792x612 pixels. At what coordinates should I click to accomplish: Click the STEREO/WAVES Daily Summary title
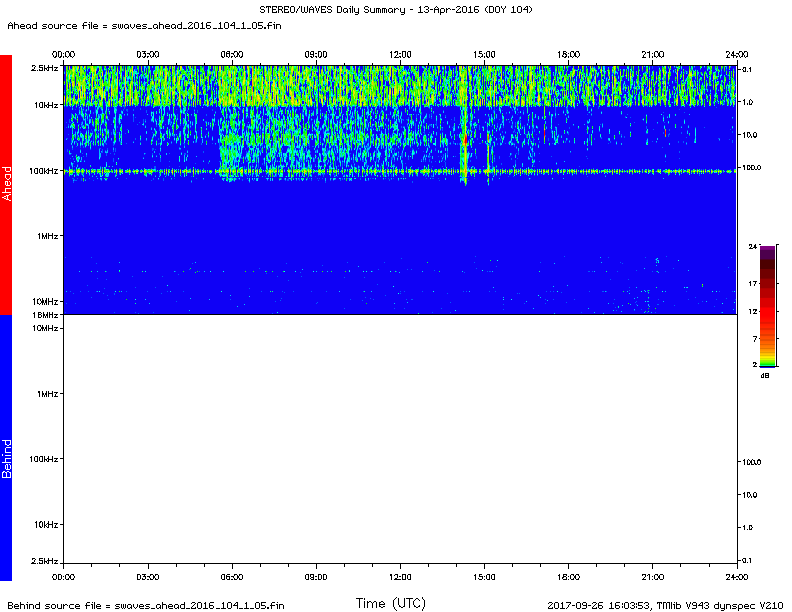[x=395, y=10]
